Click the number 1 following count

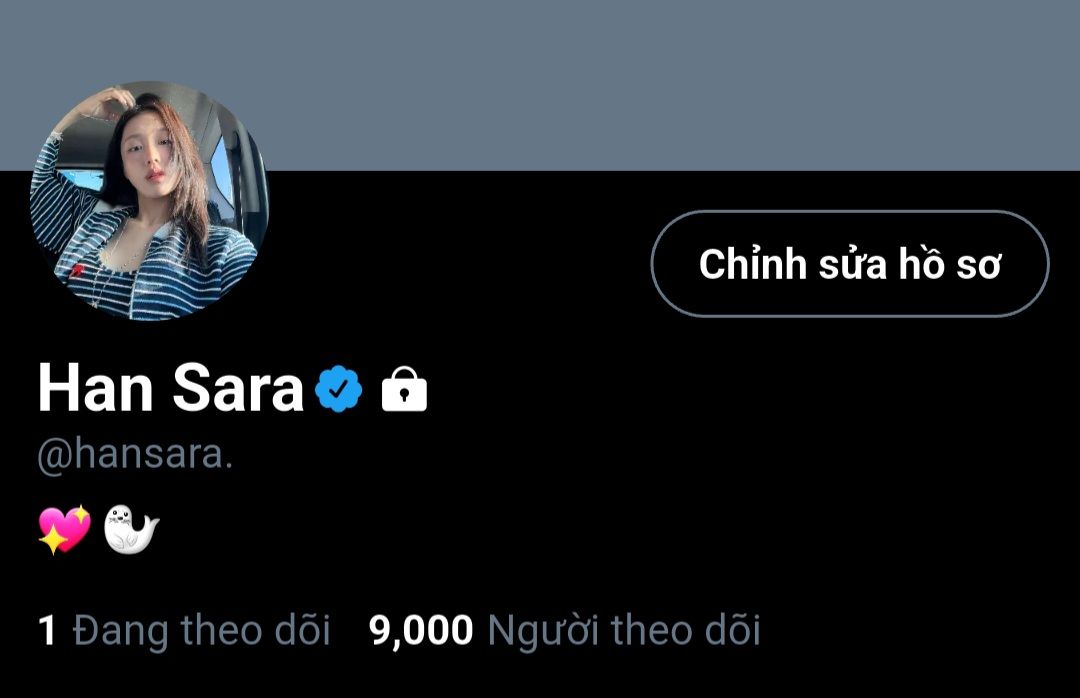pyautogui.click(x=47, y=630)
